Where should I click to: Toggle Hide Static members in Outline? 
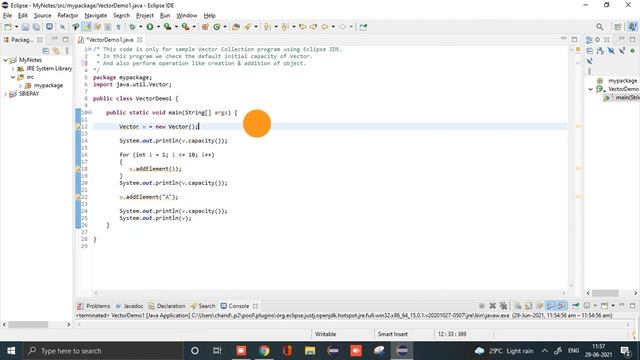click(x=622, y=51)
